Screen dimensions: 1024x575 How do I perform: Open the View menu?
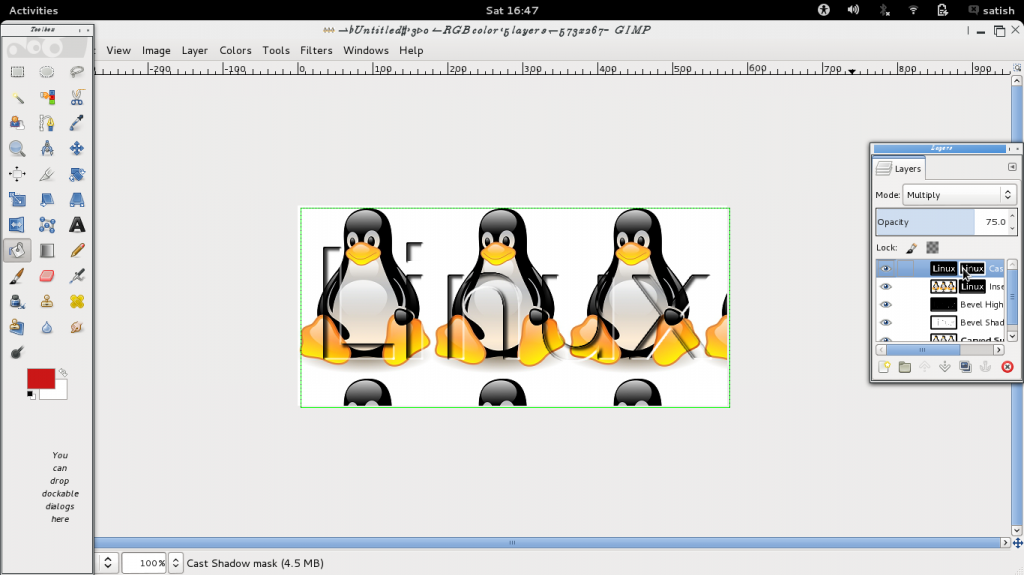(118, 50)
